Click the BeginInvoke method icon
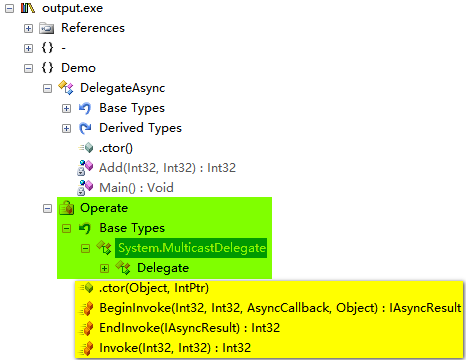Viewport: 466px width, 360px height. [86, 308]
